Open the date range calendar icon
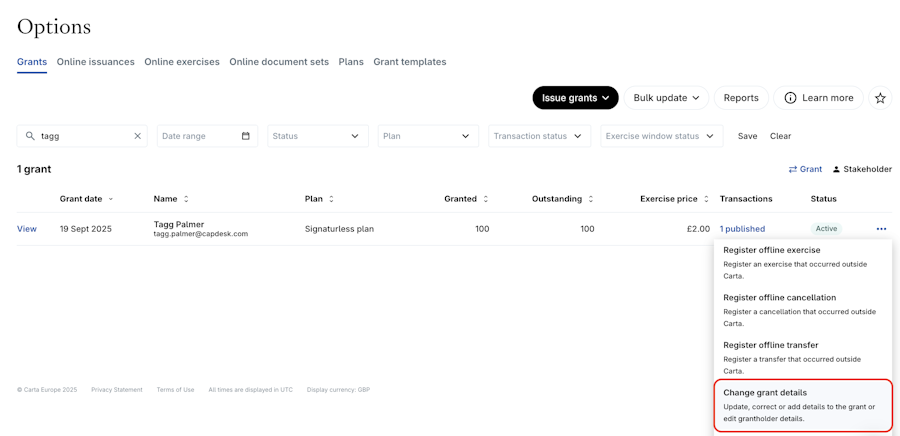 point(246,136)
